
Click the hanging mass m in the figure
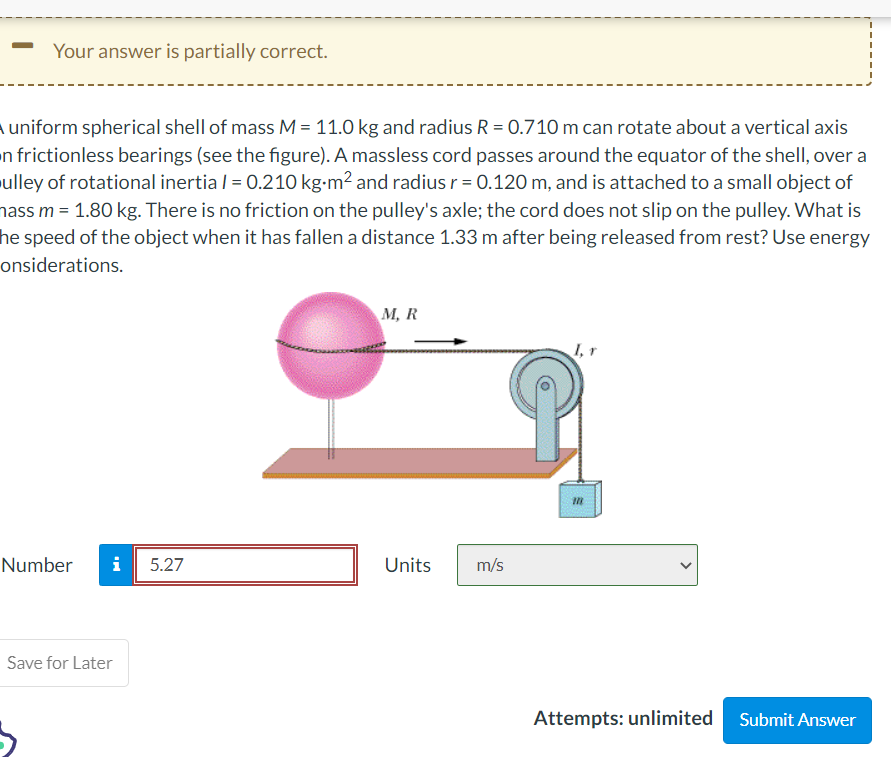click(579, 499)
